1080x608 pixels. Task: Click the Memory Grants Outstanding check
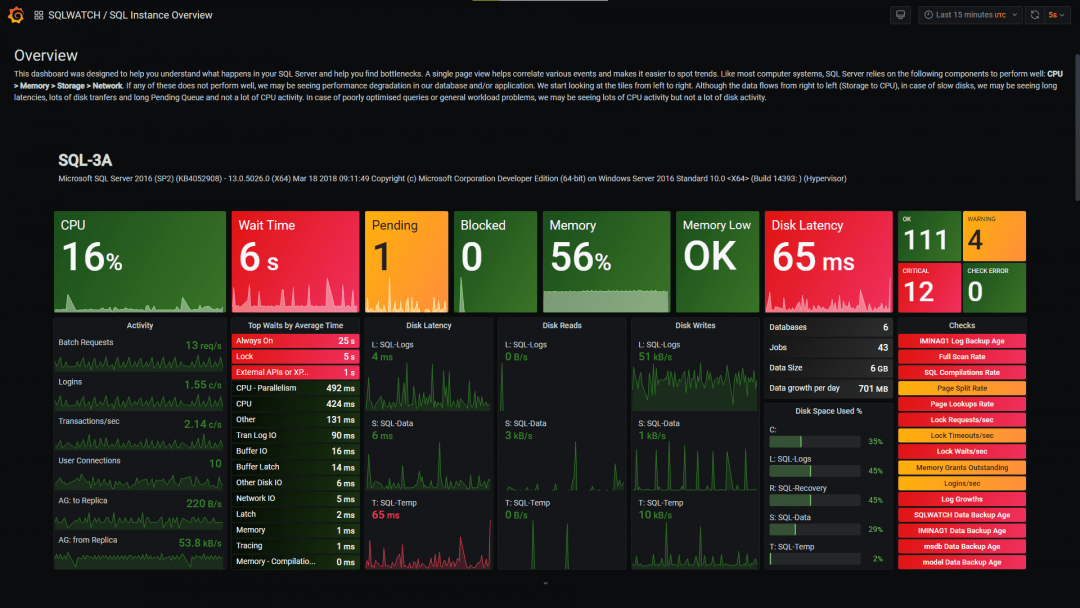tap(962, 466)
